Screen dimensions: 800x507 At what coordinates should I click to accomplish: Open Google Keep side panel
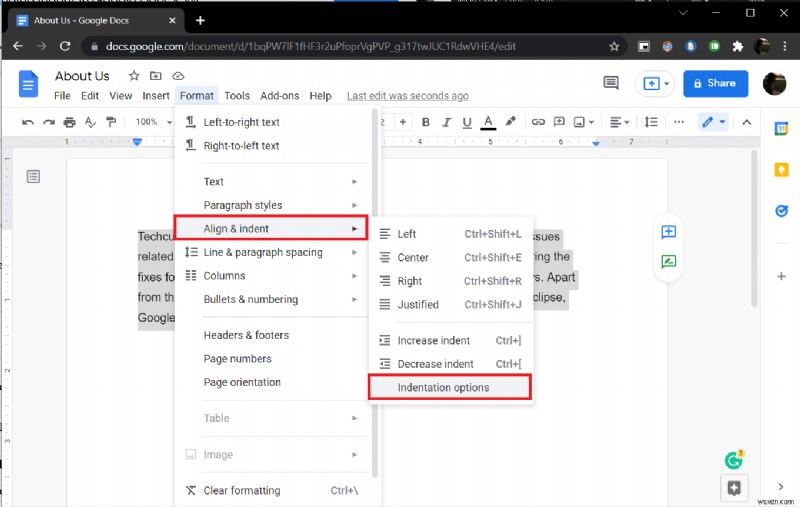click(x=781, y=169)
